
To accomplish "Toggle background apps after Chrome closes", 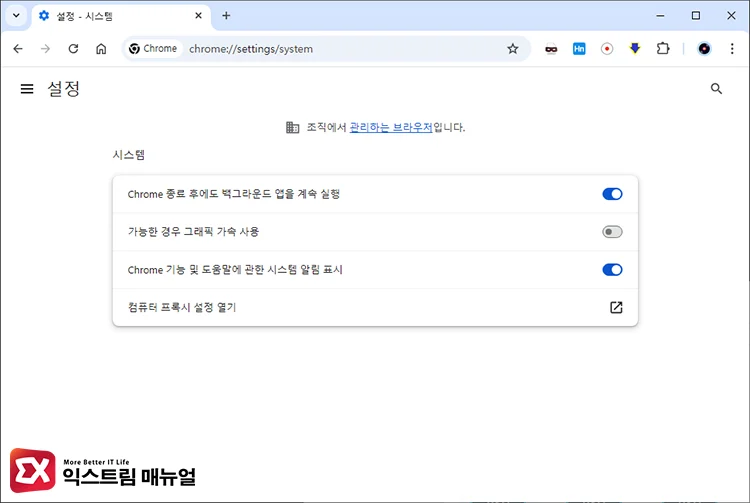I will pos(612,194).
